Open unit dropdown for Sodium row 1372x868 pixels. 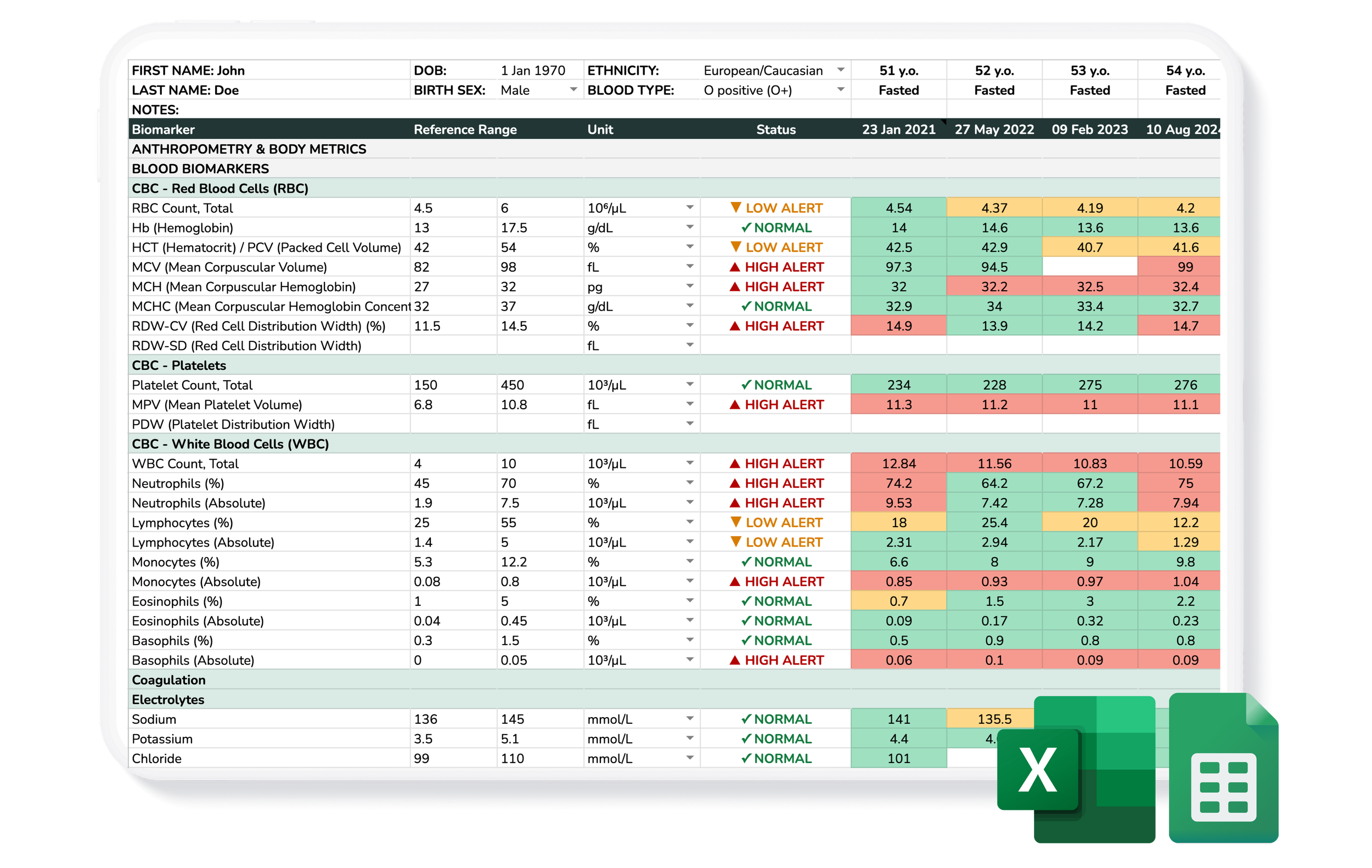click(x=690, y=719)
